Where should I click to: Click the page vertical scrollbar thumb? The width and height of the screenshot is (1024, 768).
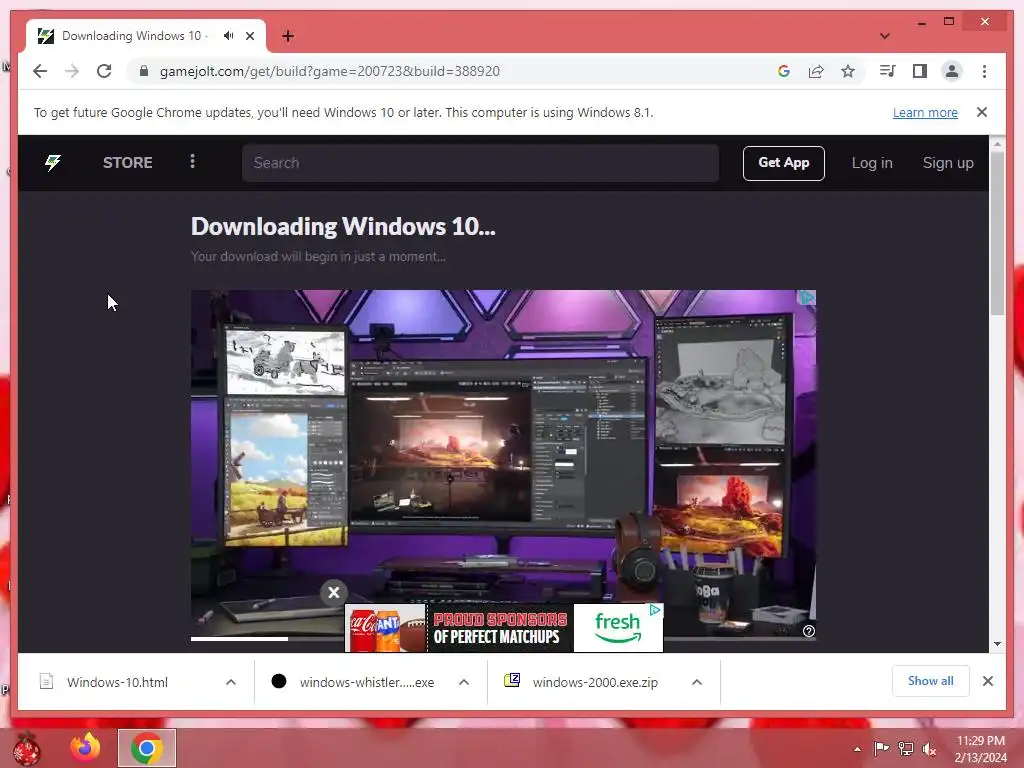pyautogui.click(x=997, y=232)
